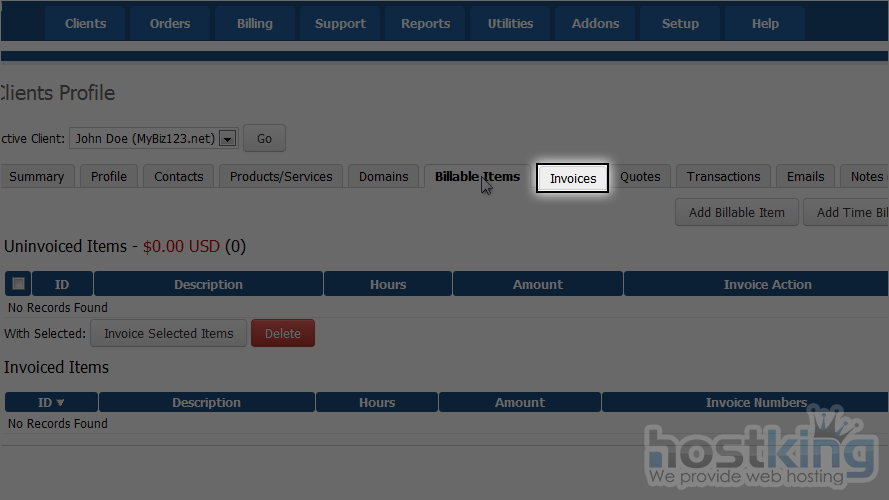Sort Invoiced Items by ID column
This screenshot has height=500, width=889.
point(51,403)
